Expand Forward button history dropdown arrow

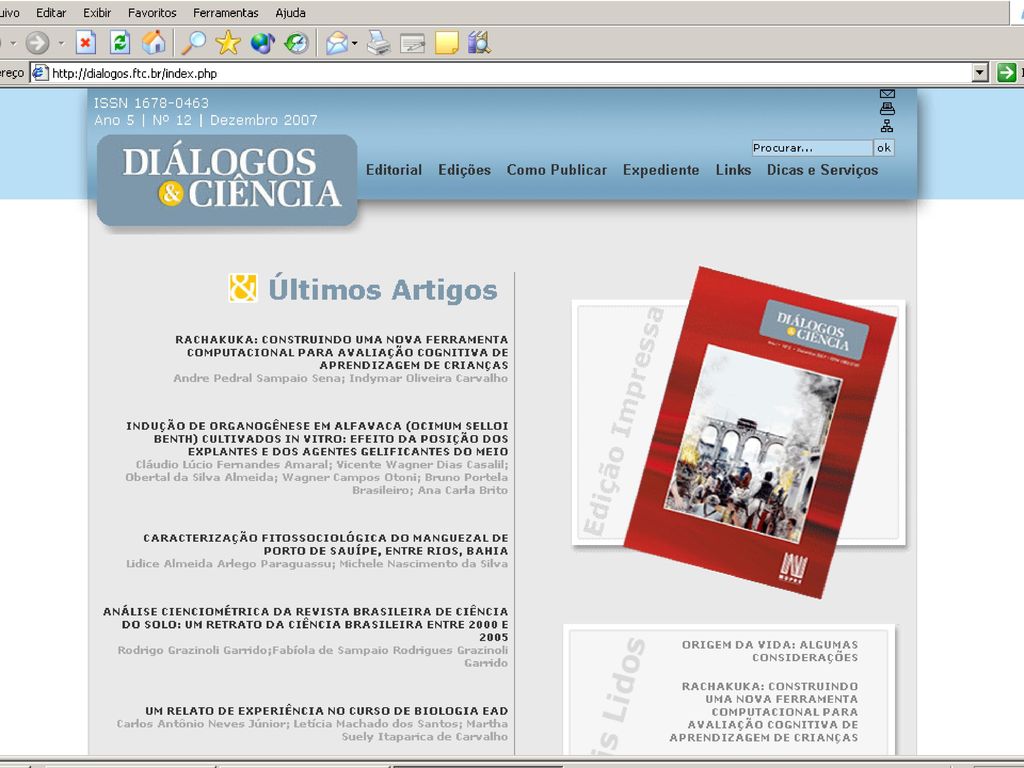(61, 43)
